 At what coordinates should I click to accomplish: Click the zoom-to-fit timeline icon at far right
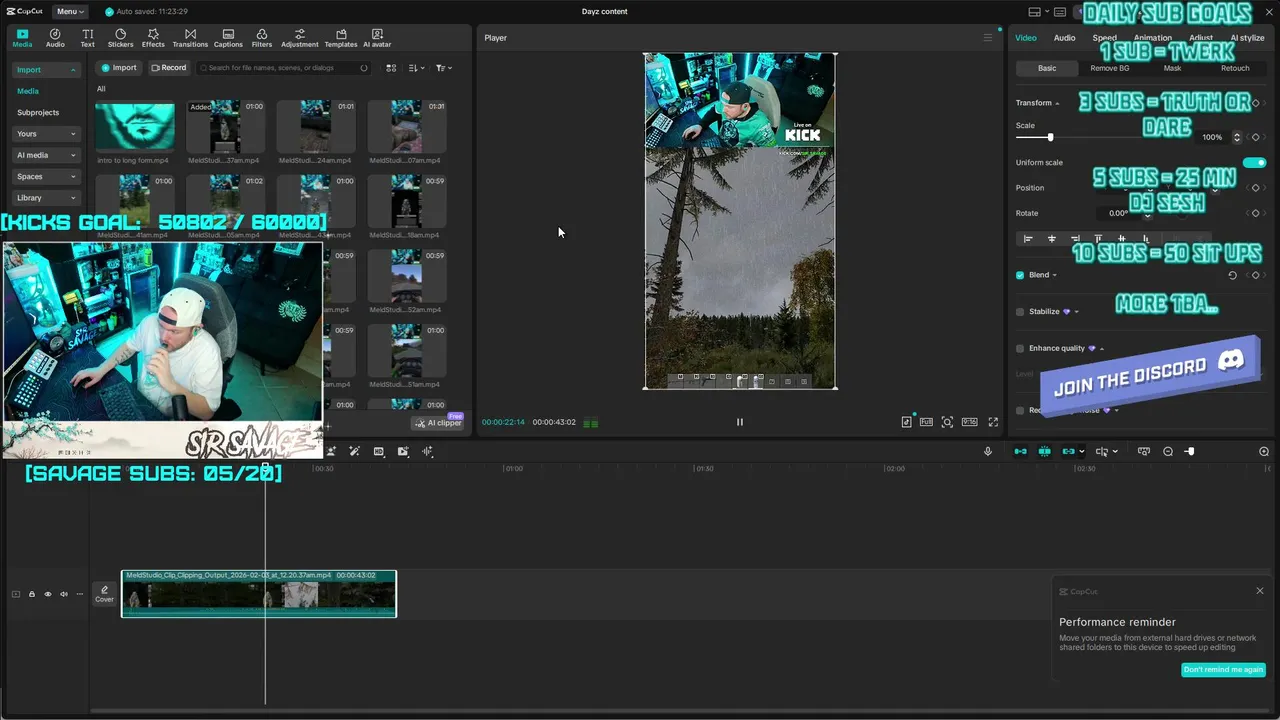tap(1264, 452)
